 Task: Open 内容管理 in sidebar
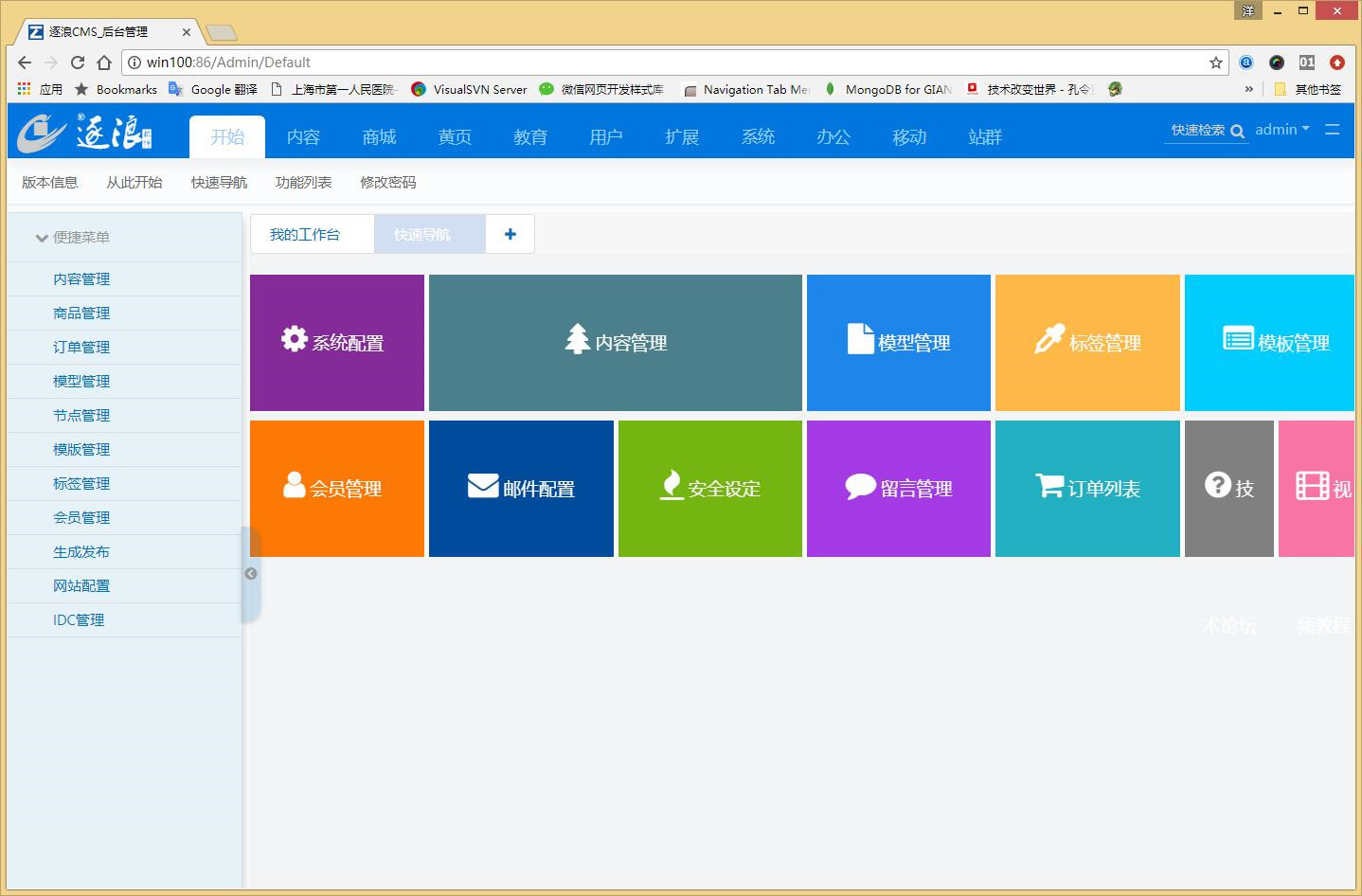click(124, 279)
